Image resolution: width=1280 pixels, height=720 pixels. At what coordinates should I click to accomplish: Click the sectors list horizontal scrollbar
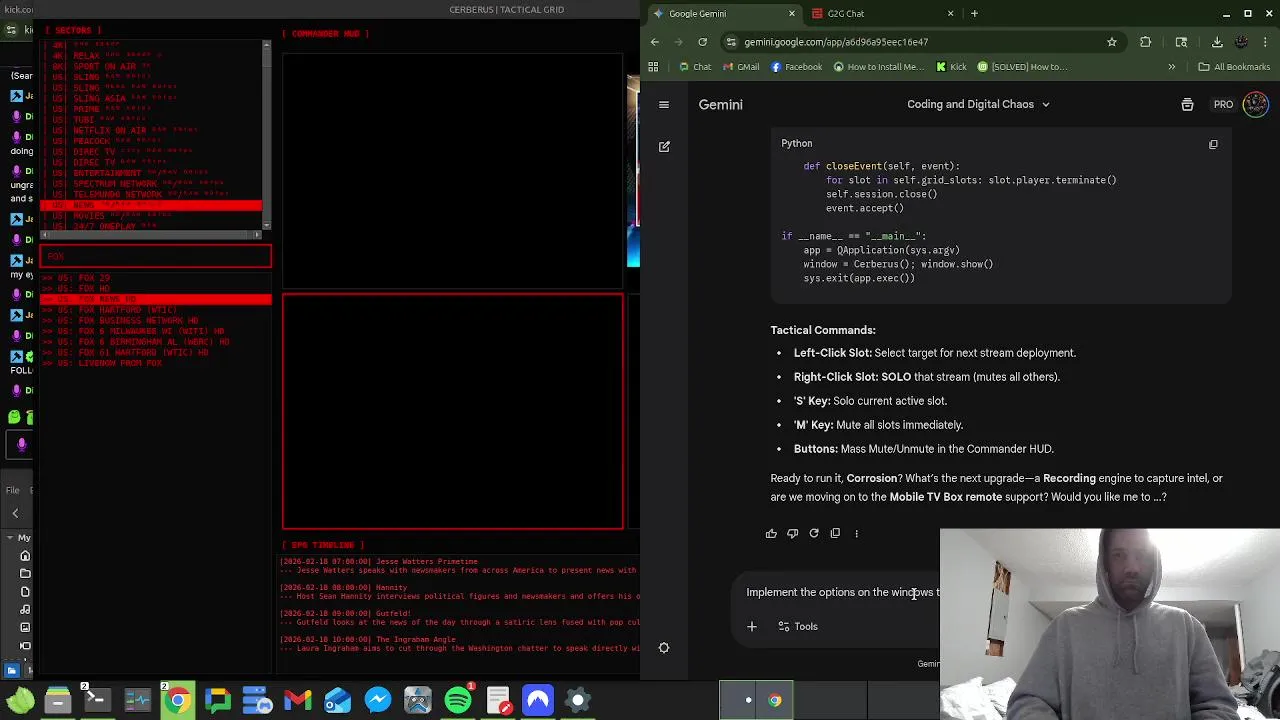point(151,235)
